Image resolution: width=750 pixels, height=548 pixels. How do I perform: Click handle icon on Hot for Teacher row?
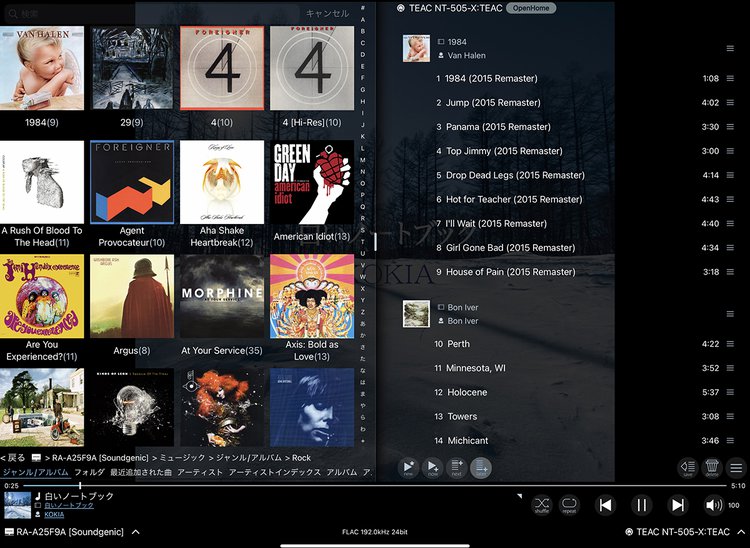coord(730,199)
